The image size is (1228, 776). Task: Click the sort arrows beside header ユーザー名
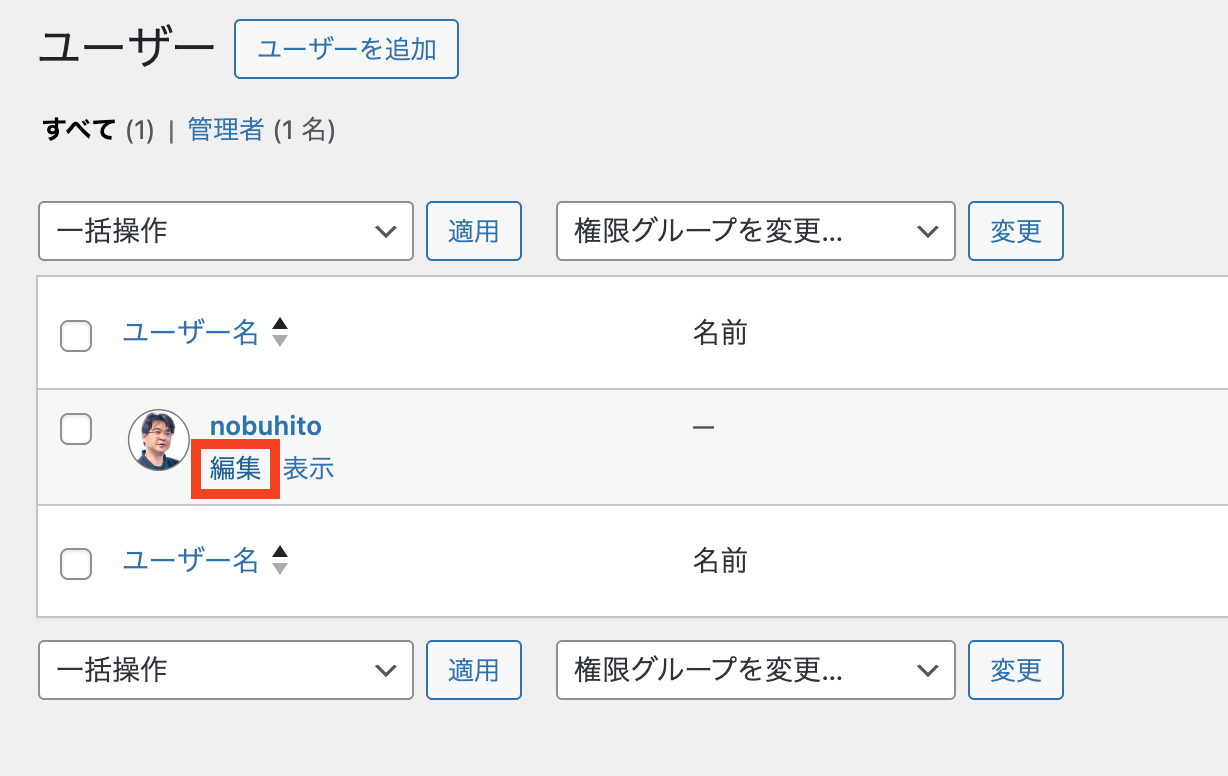(x=280, y=332)
